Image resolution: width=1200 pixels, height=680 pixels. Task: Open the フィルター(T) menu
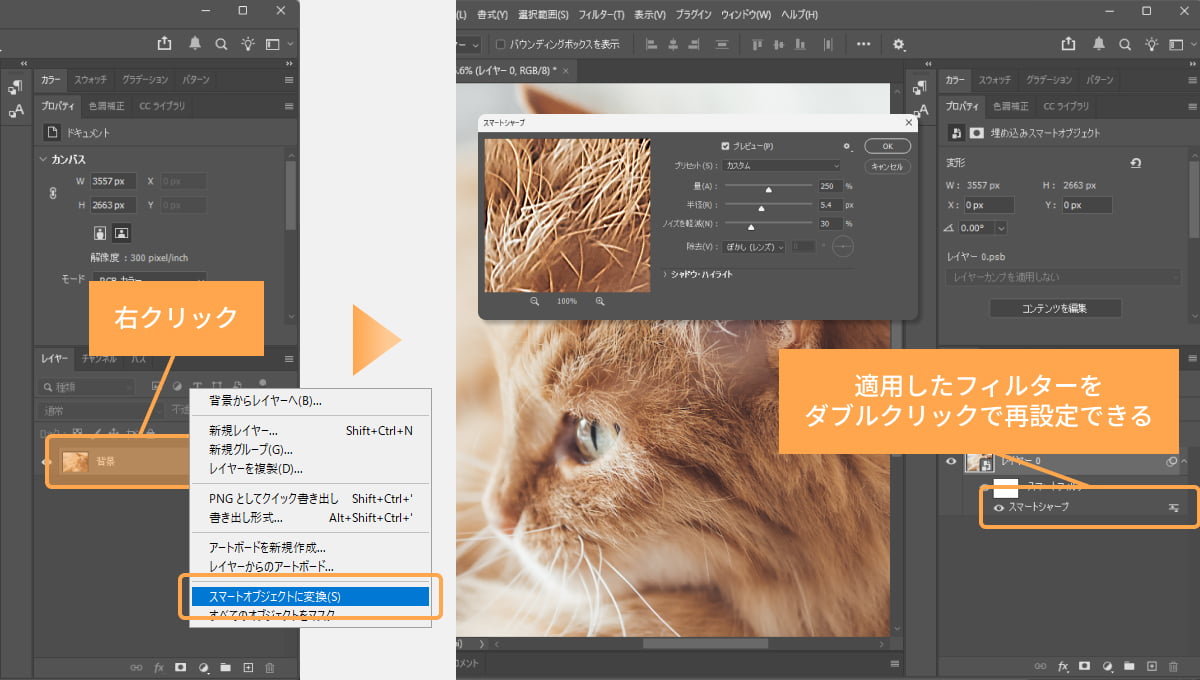click(601, 15)
